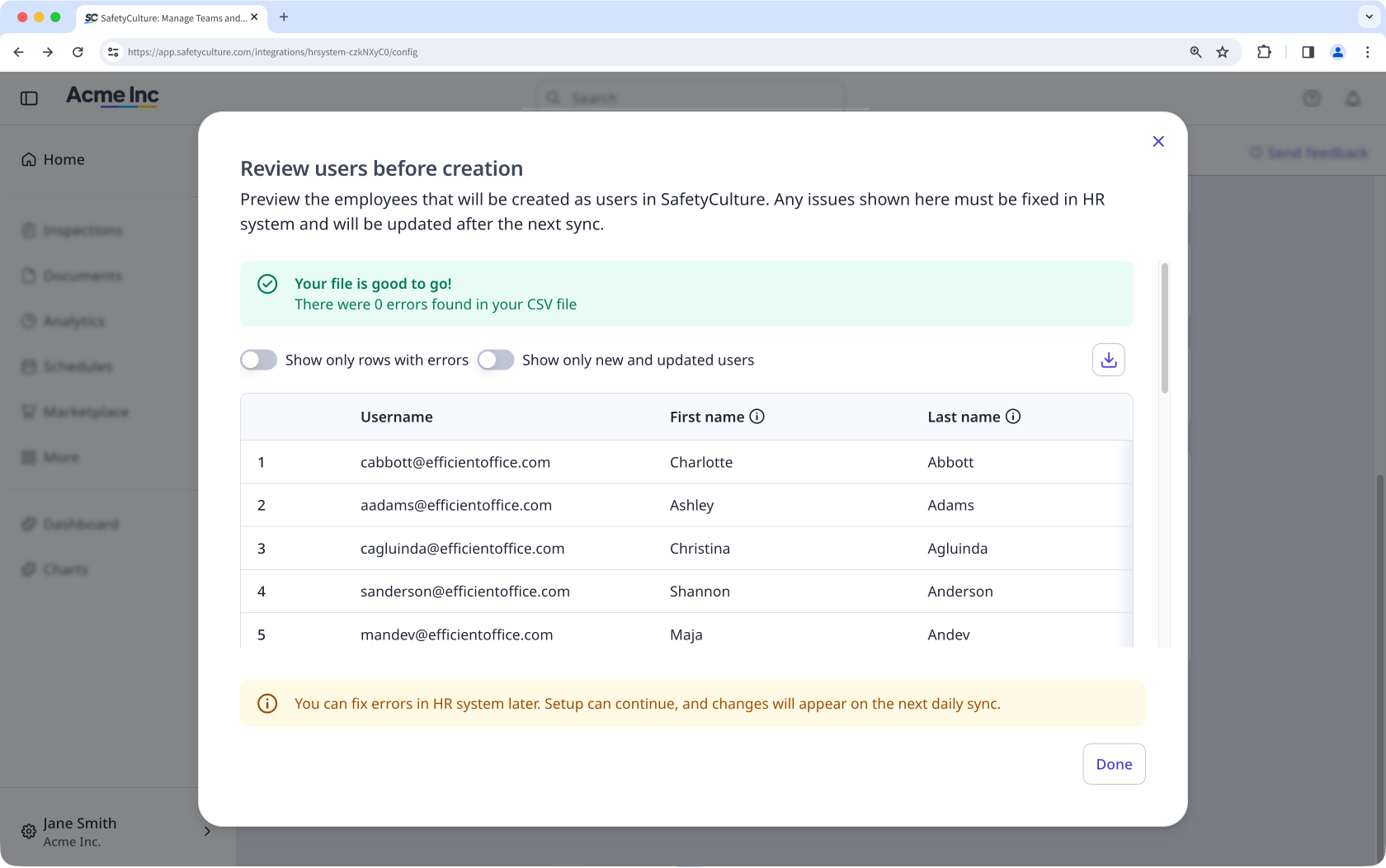Click the browser back arrow
The height and width of the screenshot is (868, 1386).
(x=18, y=52)
